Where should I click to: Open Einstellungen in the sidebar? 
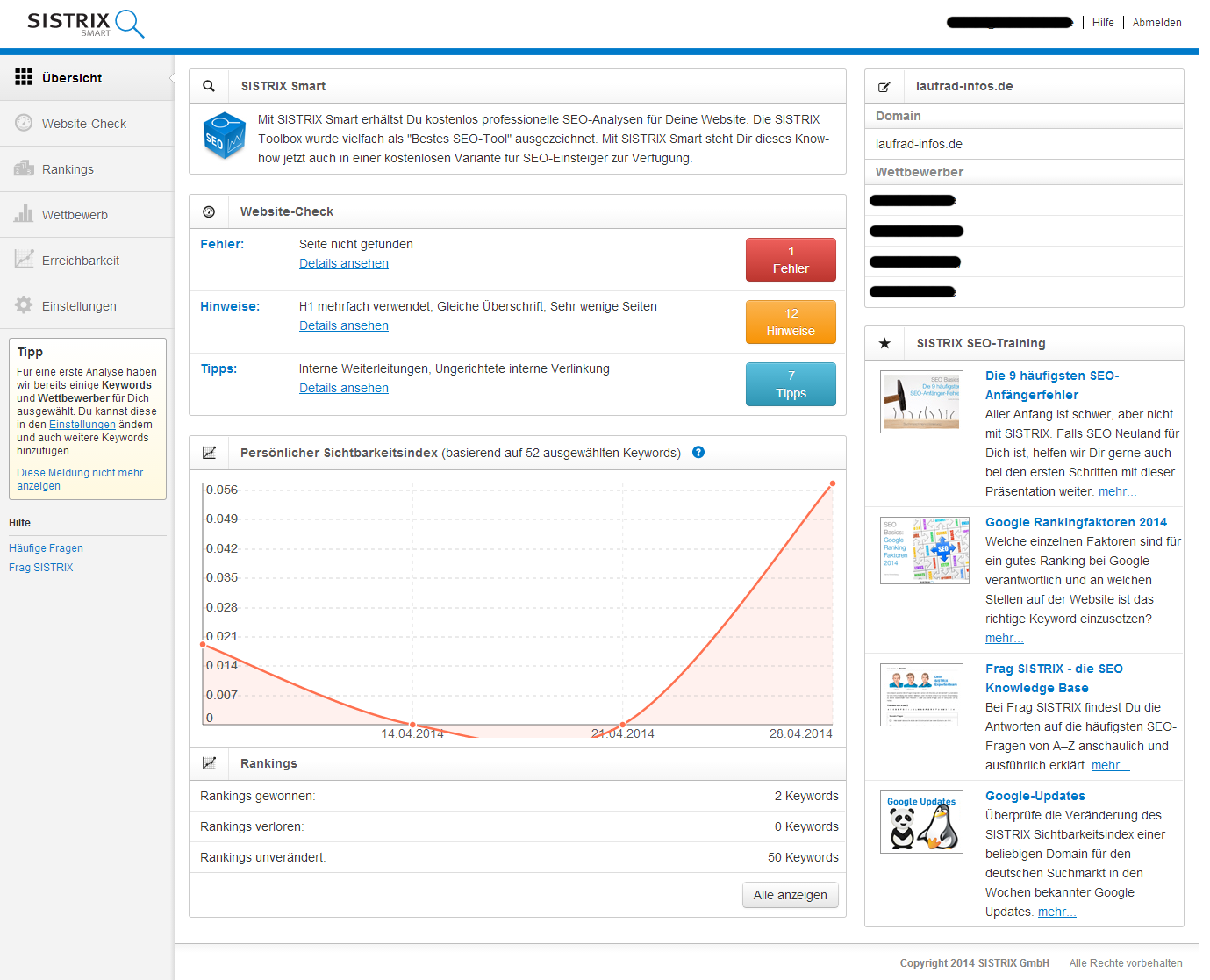point(87,306)
